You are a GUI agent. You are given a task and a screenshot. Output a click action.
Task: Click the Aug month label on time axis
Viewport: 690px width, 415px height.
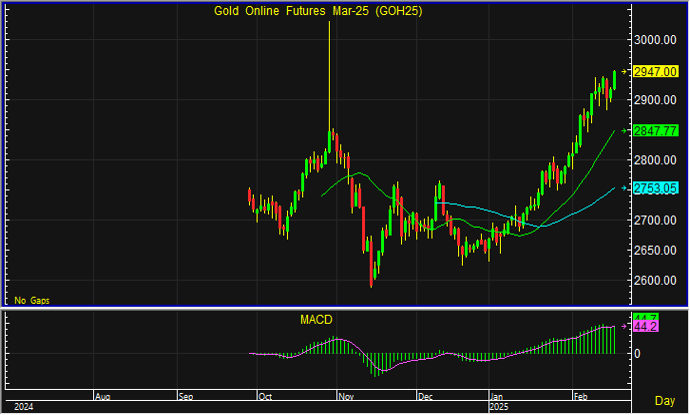click(103, 397)
